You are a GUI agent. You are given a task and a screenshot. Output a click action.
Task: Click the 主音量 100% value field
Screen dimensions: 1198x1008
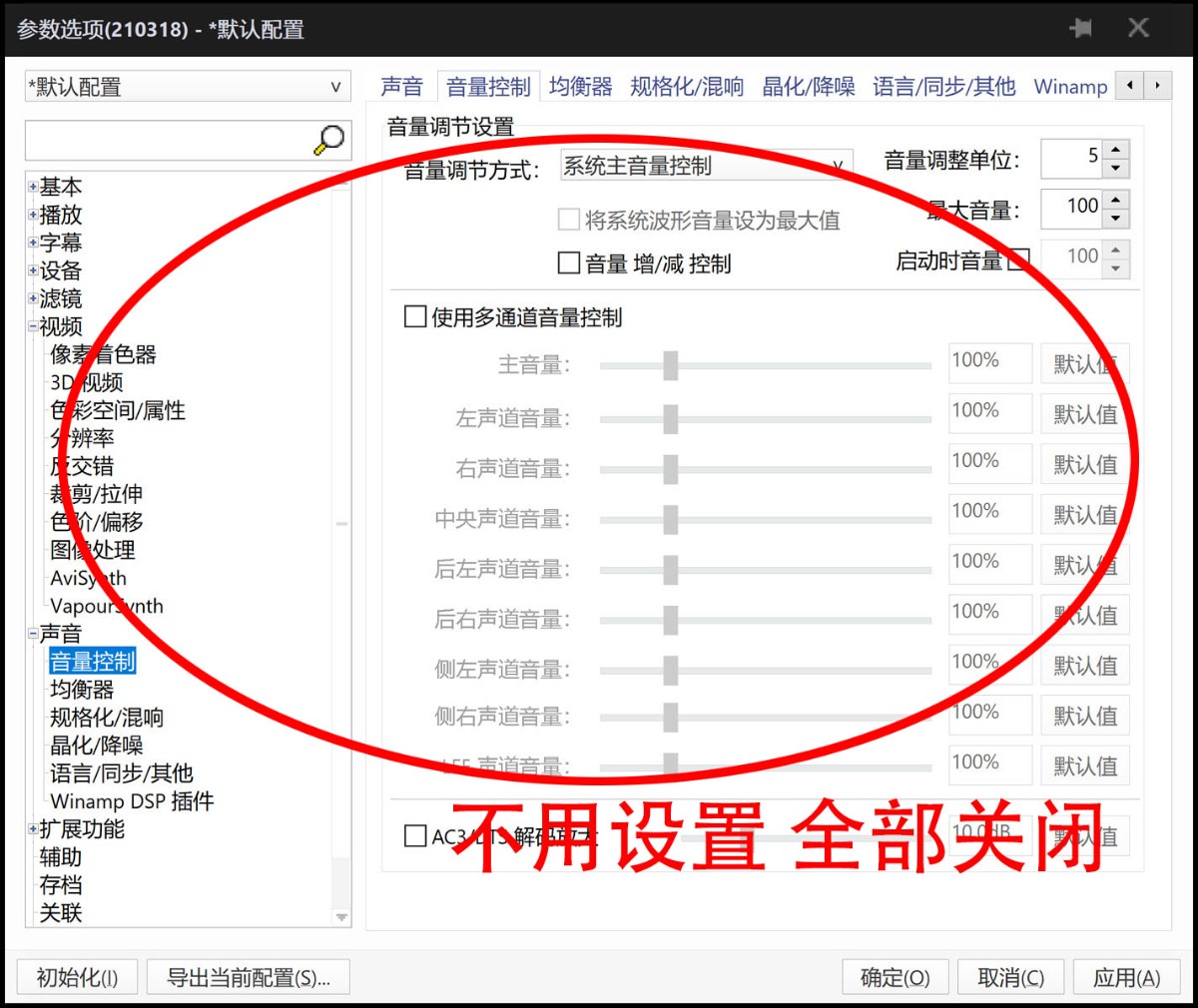tap(990, 363)
